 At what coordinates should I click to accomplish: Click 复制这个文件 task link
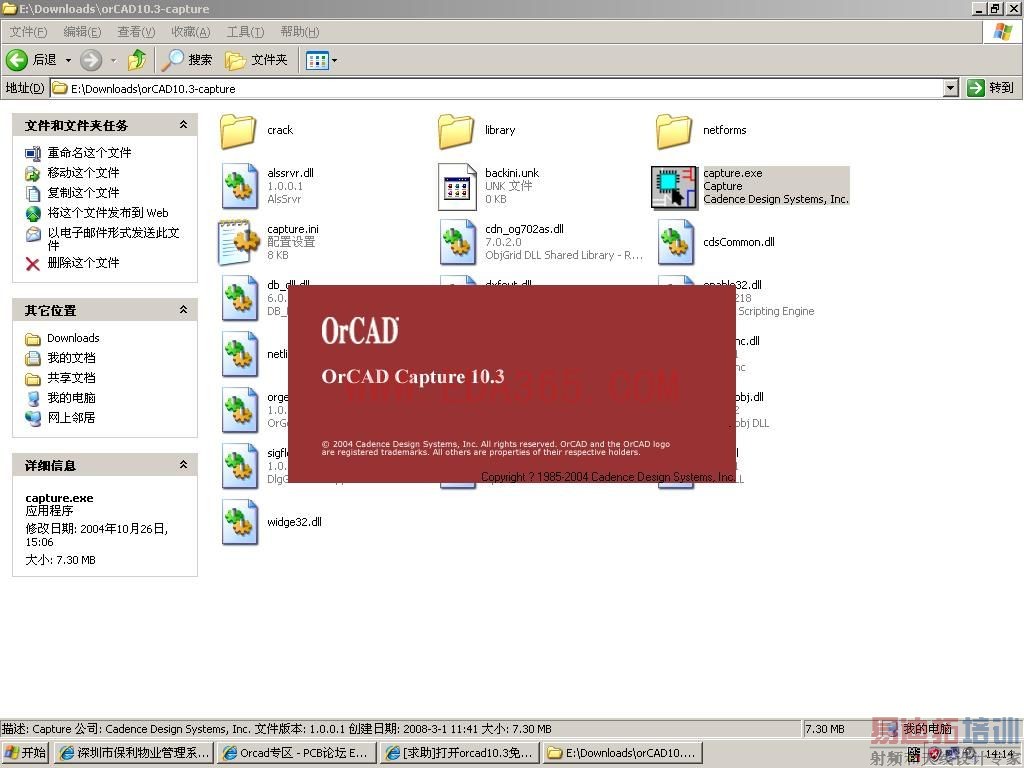click(83, 193)
